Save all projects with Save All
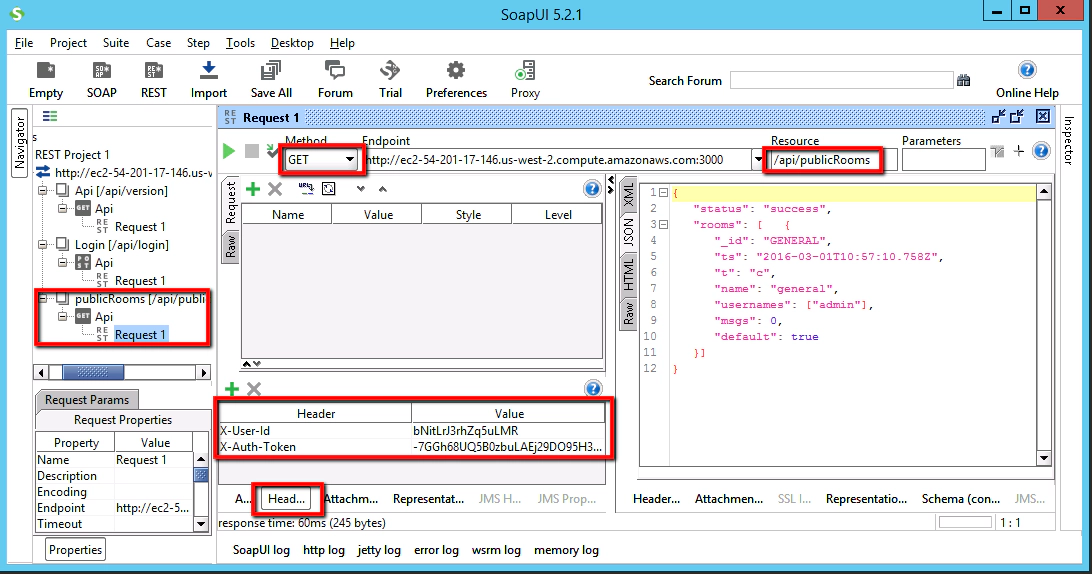The width and height of the screenshot is (1092, 574). click(x=271, y=80)
